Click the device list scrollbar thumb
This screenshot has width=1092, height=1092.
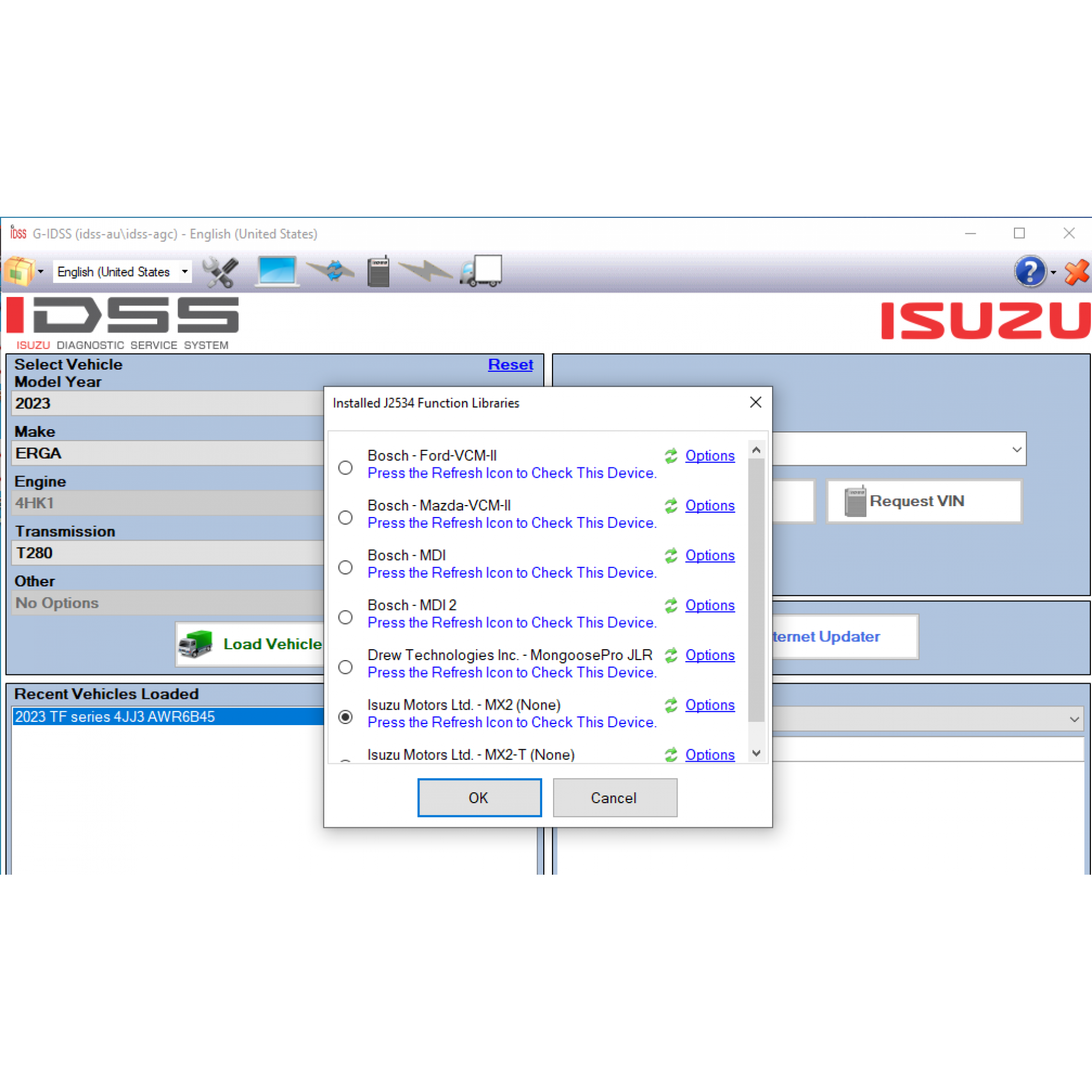756,590
